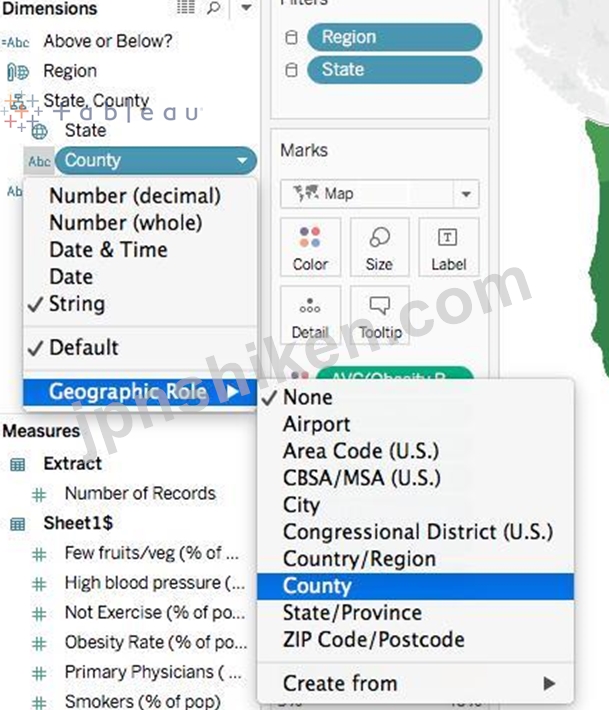Click the # icon beside Obesity Rate

pos(39,644)
